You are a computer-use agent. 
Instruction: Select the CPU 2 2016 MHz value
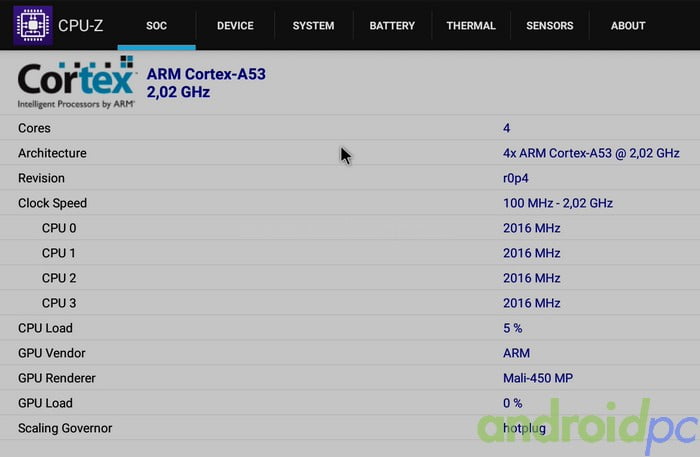[x=532, y=278]
